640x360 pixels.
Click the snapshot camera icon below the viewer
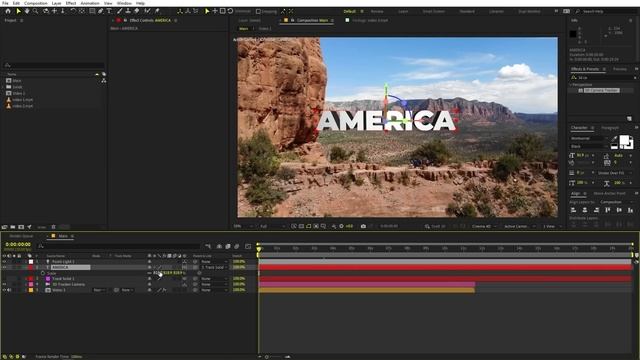[x=363, y=226]
